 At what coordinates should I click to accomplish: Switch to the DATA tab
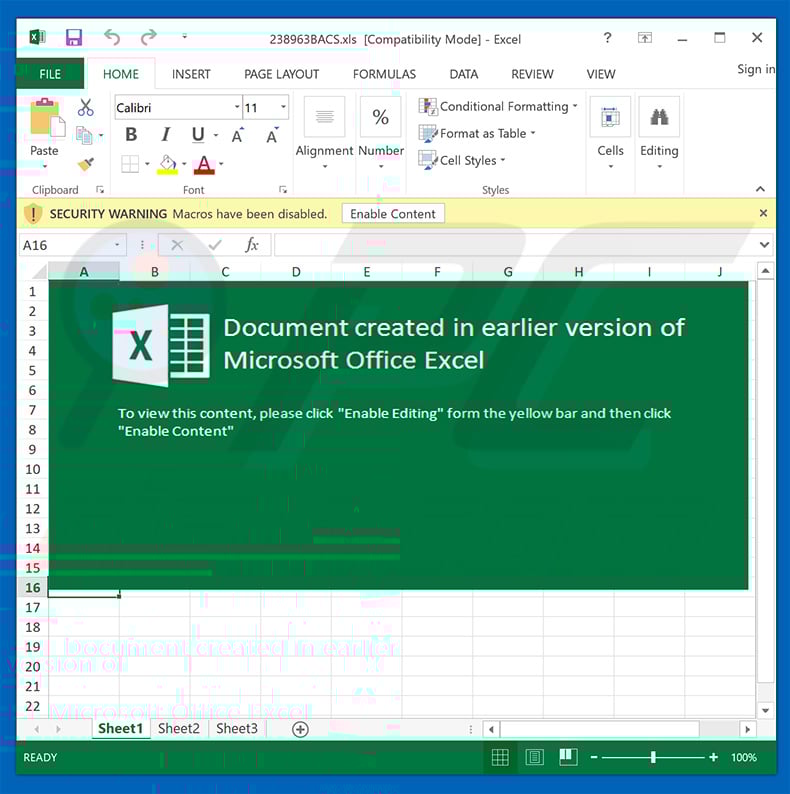(464, 74)
